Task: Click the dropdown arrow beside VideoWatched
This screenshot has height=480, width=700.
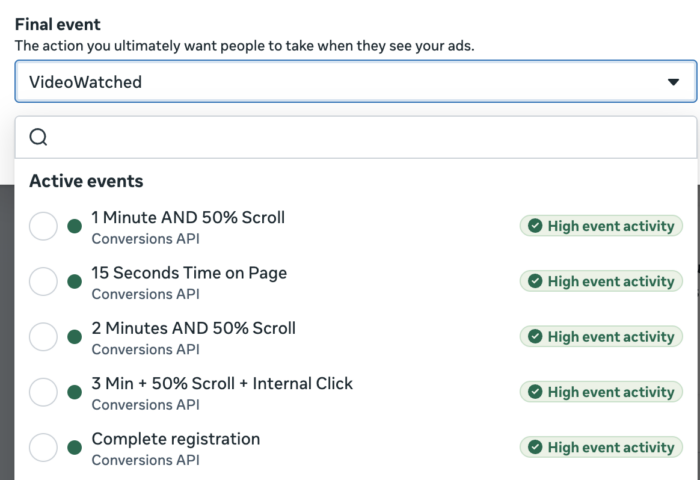Action: point(673,82)
